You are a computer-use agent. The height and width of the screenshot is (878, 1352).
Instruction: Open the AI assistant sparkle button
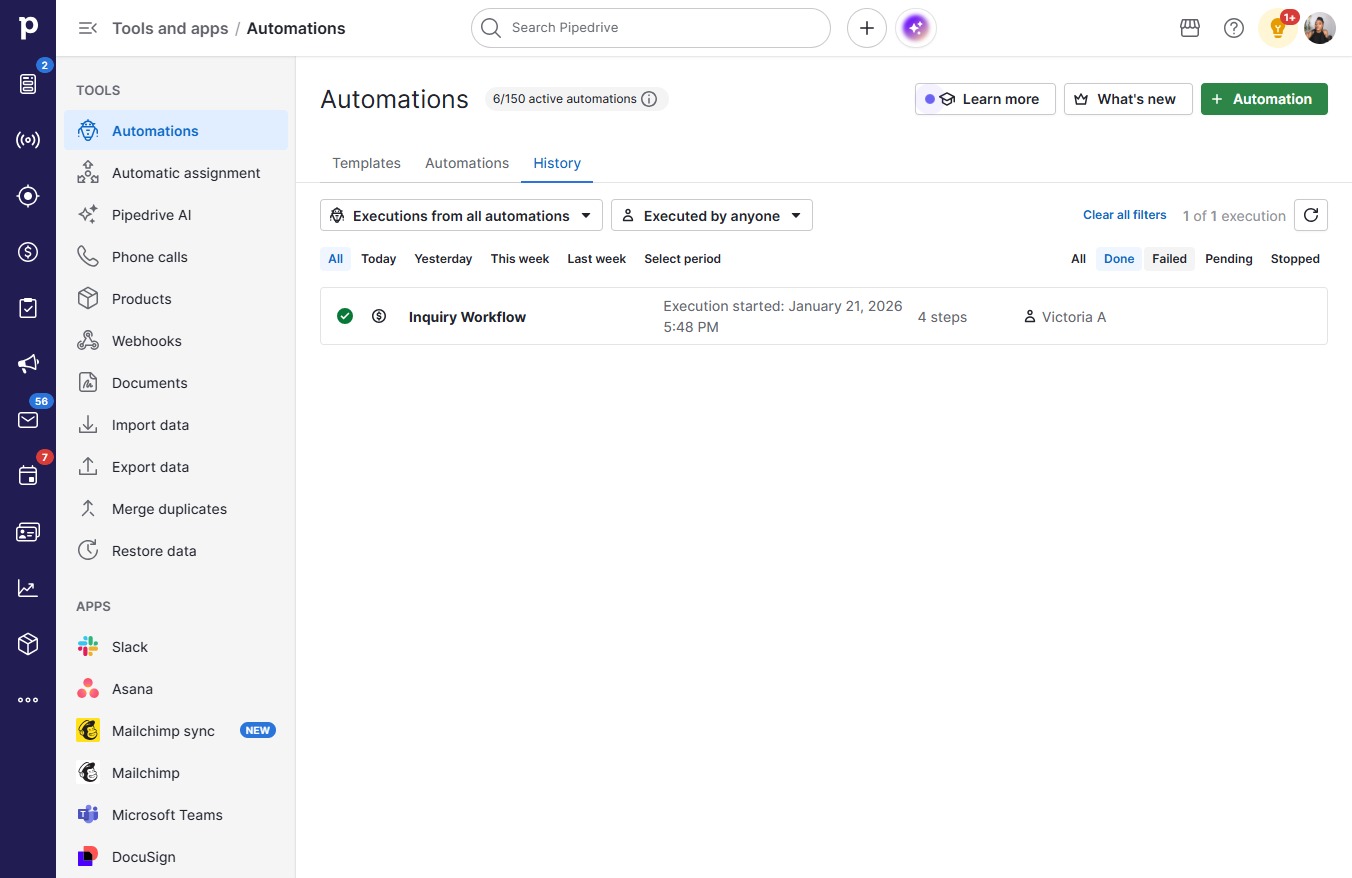(916, 28)
